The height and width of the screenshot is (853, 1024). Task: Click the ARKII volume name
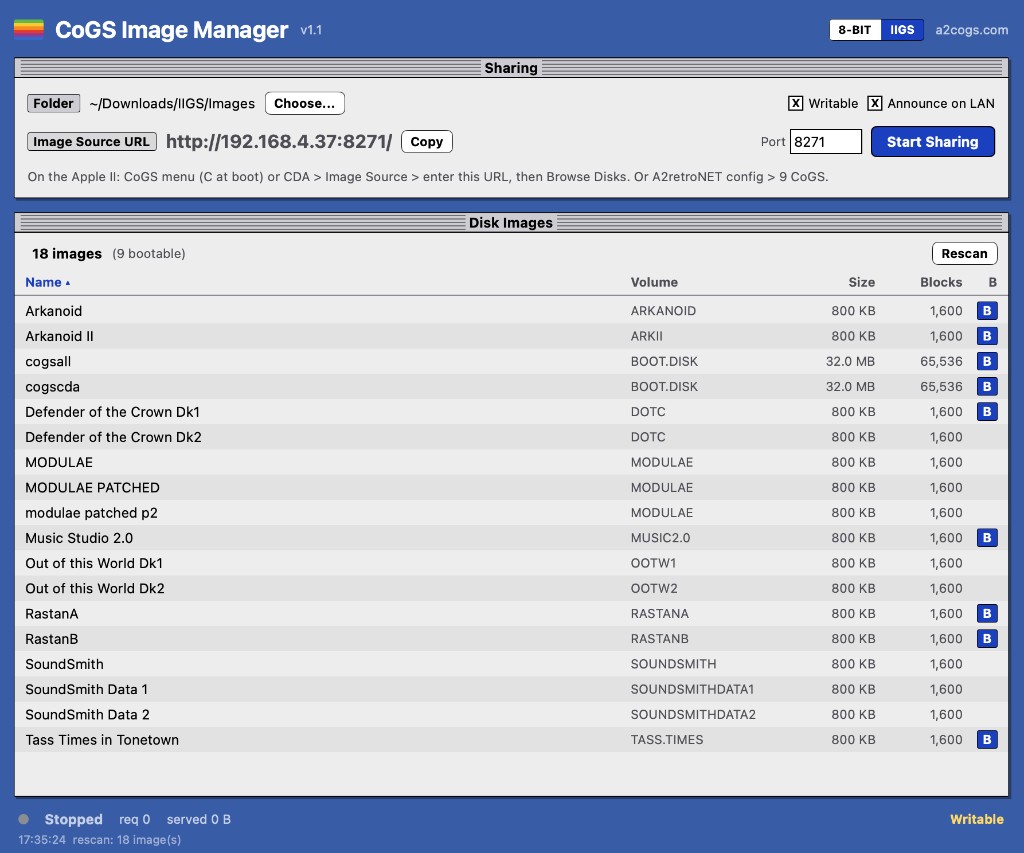point(647,336)
